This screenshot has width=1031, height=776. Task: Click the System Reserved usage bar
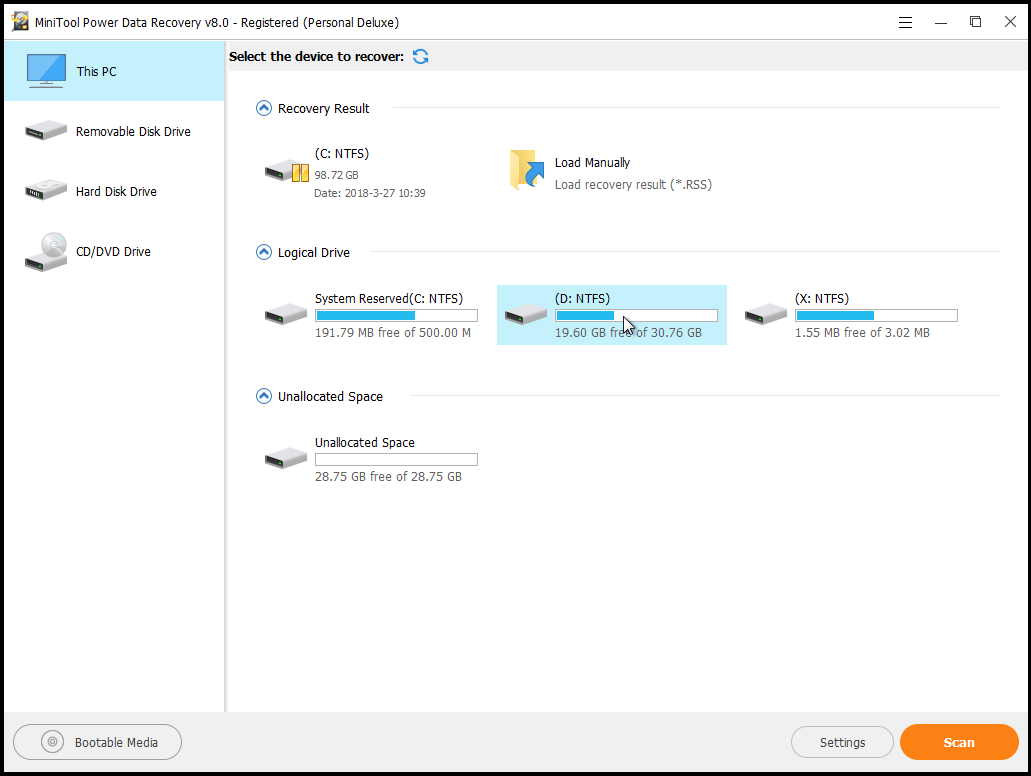396,316
